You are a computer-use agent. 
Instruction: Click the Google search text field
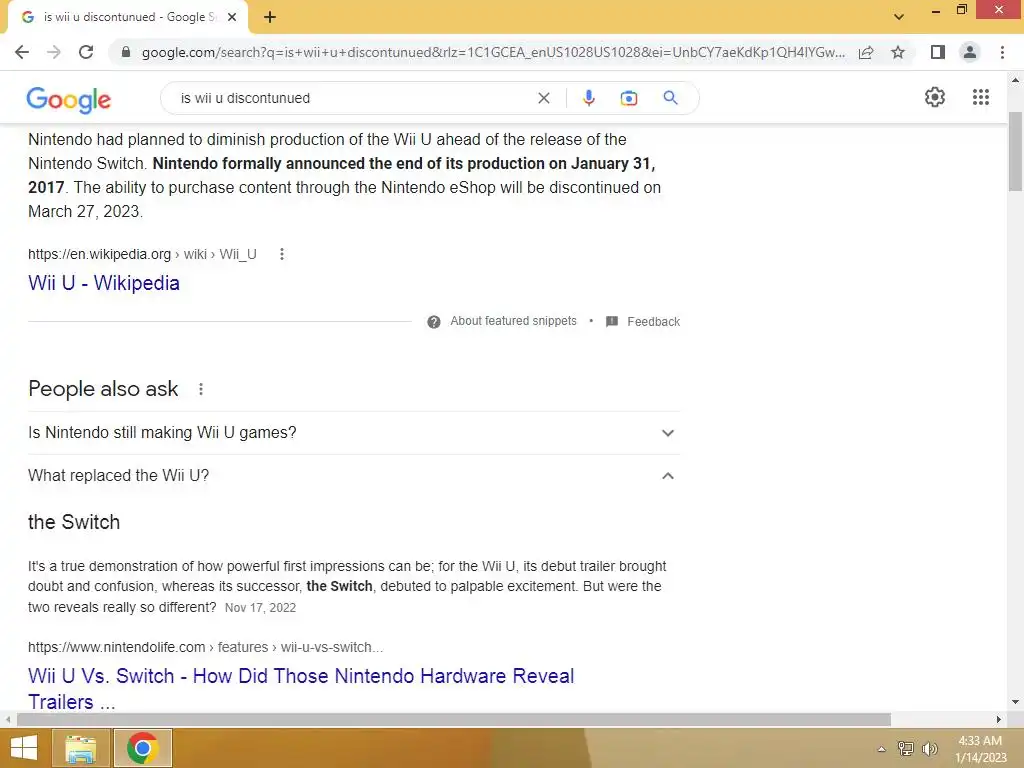pyautogui.click(x=353, y=98)
